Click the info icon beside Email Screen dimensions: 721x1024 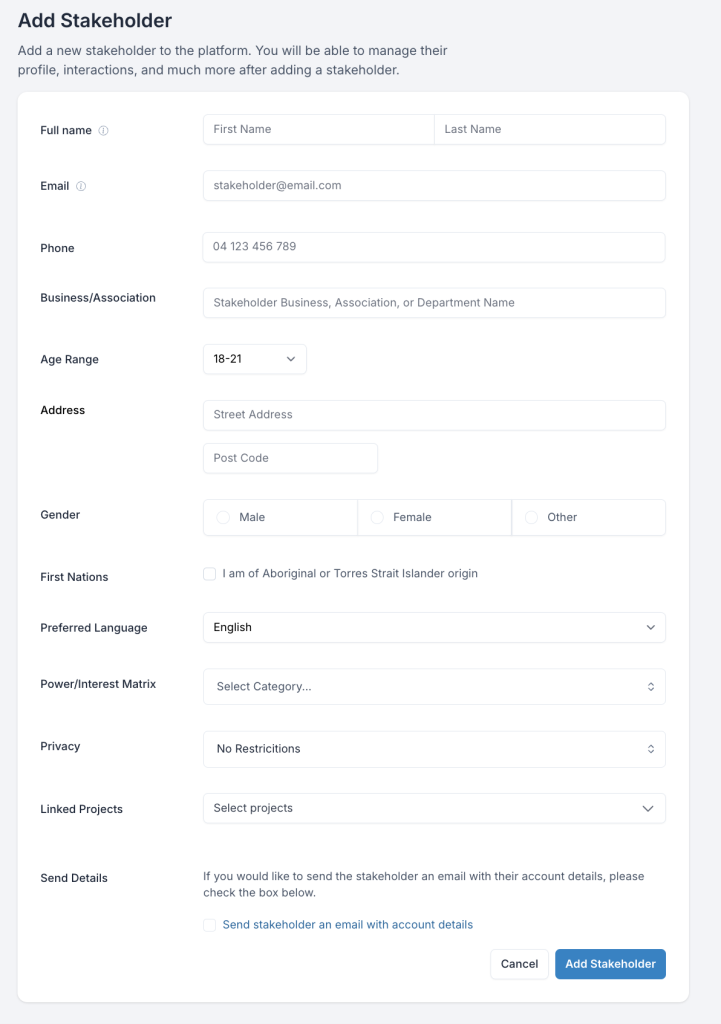click(x=81, y=186)
